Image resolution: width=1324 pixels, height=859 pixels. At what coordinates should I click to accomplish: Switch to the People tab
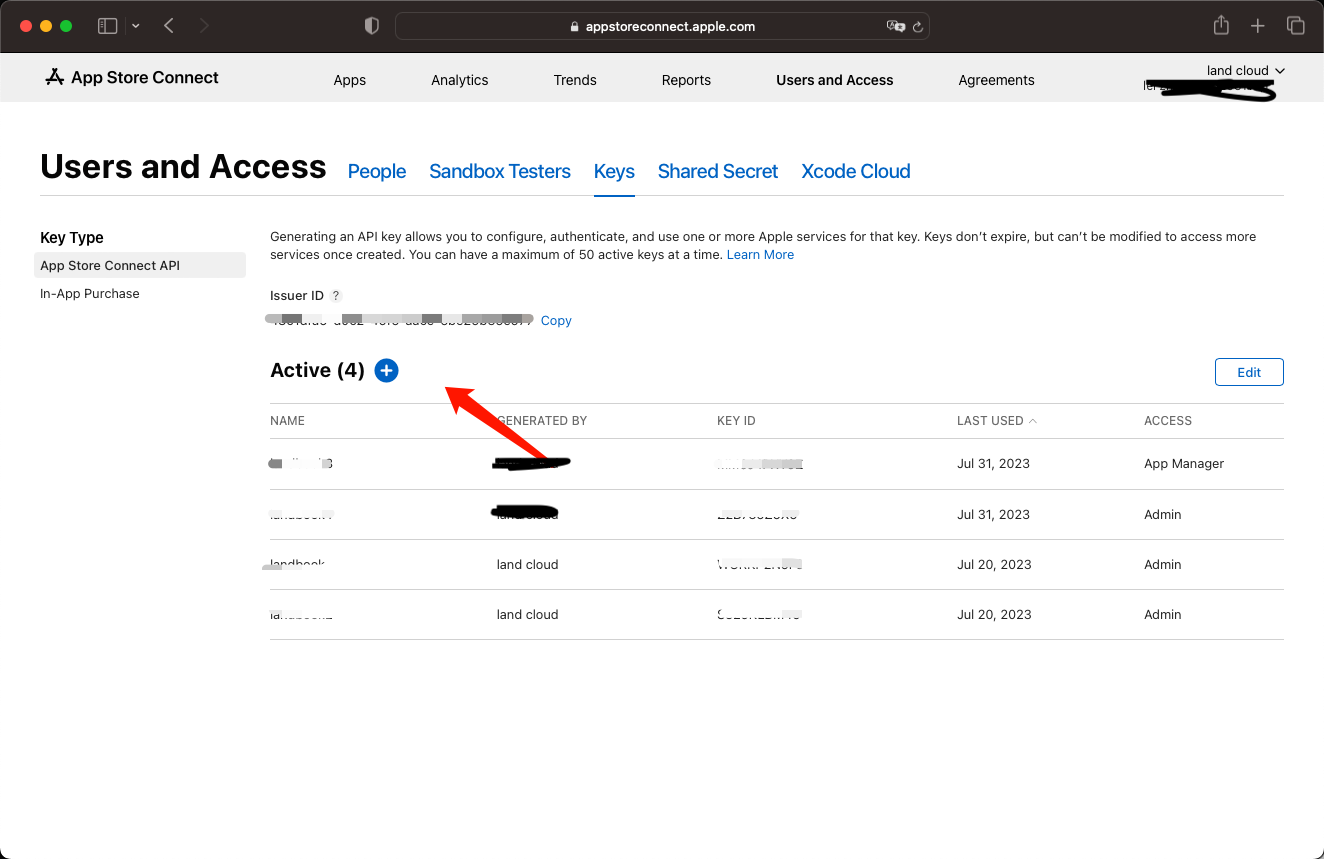pos(377,171)
